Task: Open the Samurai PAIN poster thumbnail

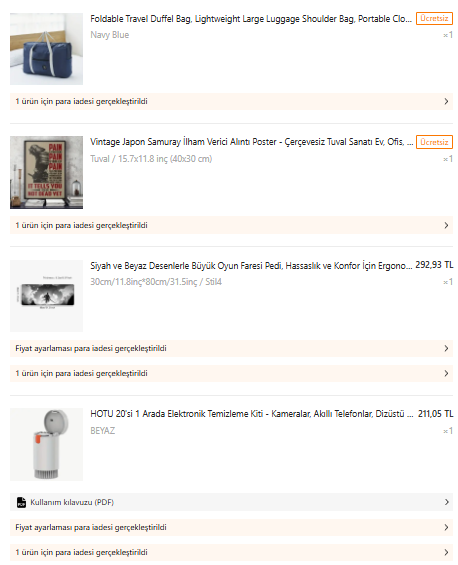Action: click(46, 172)
